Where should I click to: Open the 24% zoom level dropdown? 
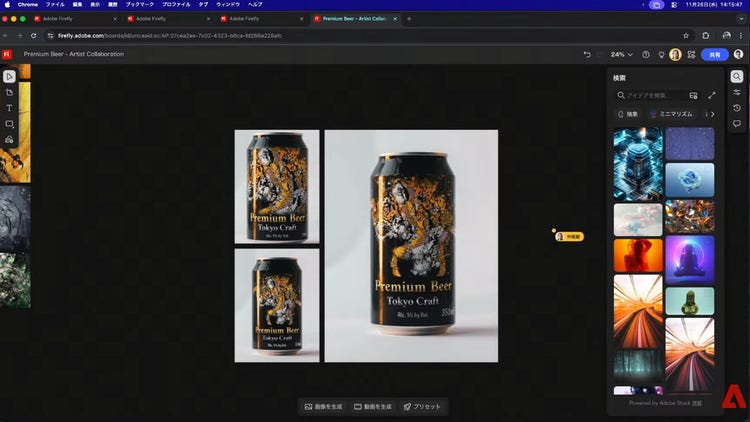pyautogui.click(x=621, y=54)
